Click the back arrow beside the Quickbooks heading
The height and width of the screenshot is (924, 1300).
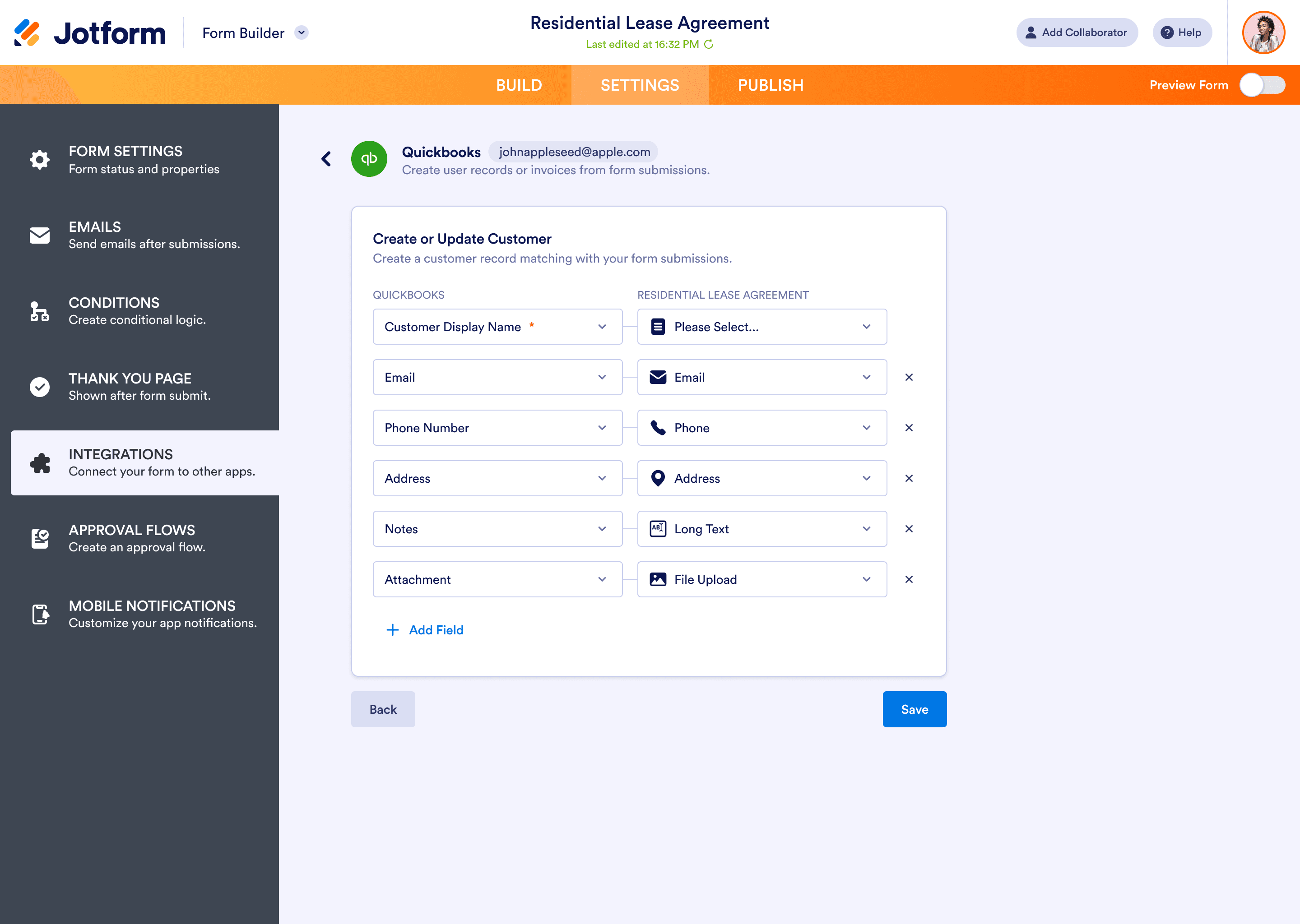326,159
